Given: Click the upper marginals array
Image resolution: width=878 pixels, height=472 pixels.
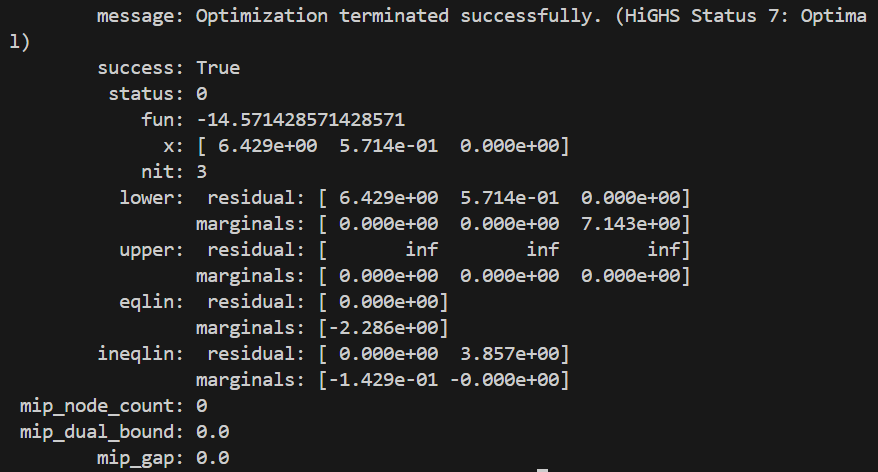Looking at the screenshot, I should click(x=505, y=276).
